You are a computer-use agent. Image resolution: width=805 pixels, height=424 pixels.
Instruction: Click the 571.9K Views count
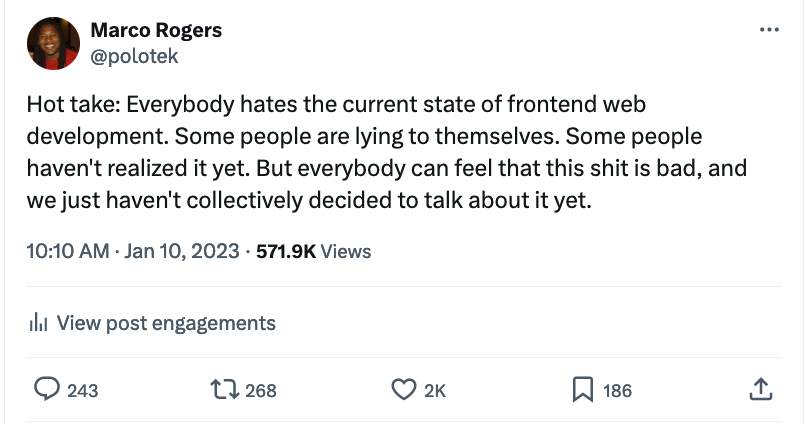pos(286,251)
